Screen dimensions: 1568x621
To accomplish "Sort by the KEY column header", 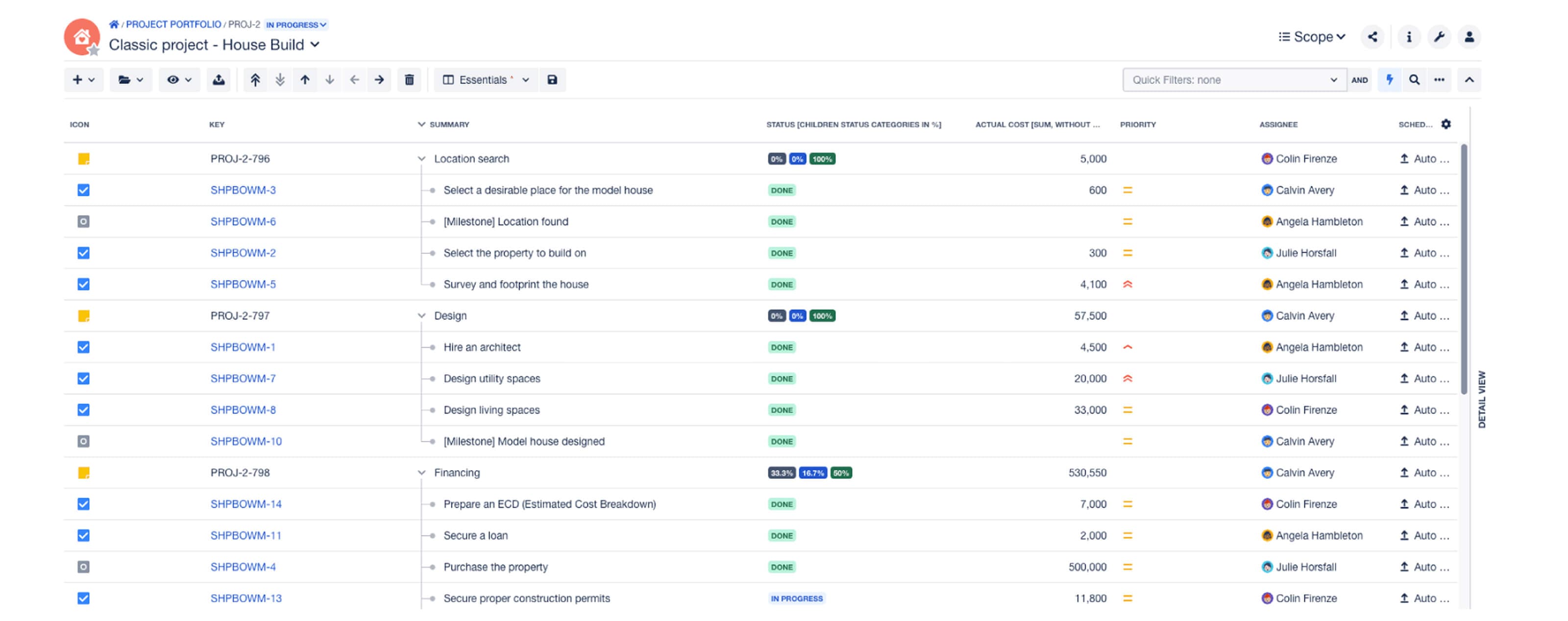I will pyautogui.click(x=217, y=124).
